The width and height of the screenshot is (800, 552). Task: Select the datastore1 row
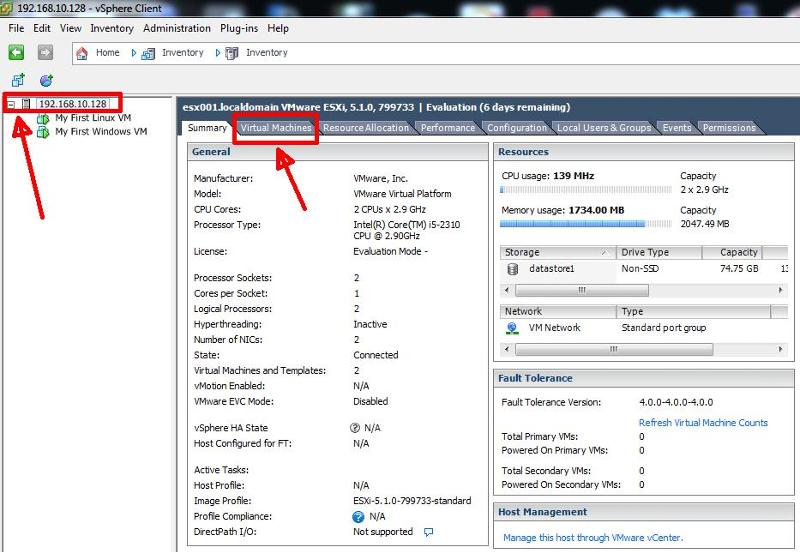pyautogui.click(x=644, y=269)
